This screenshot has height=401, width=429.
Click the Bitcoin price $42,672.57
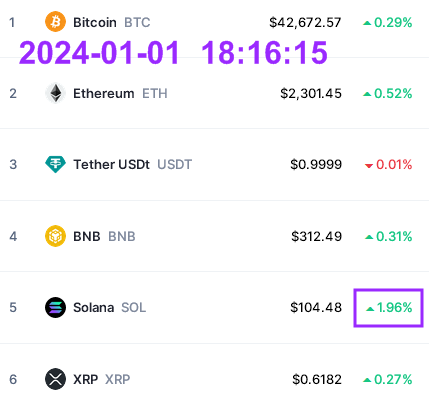tap(305, 23)
